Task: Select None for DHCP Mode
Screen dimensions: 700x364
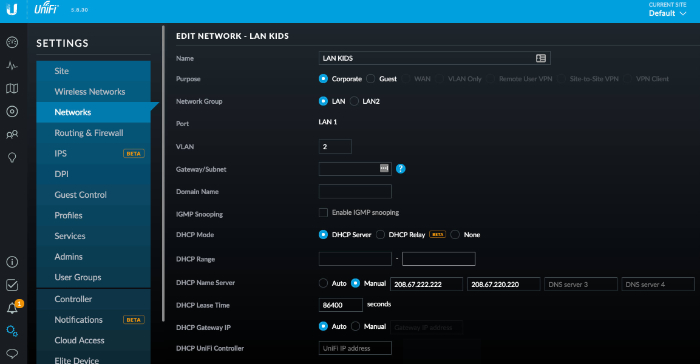Action: tap(455, 234)
